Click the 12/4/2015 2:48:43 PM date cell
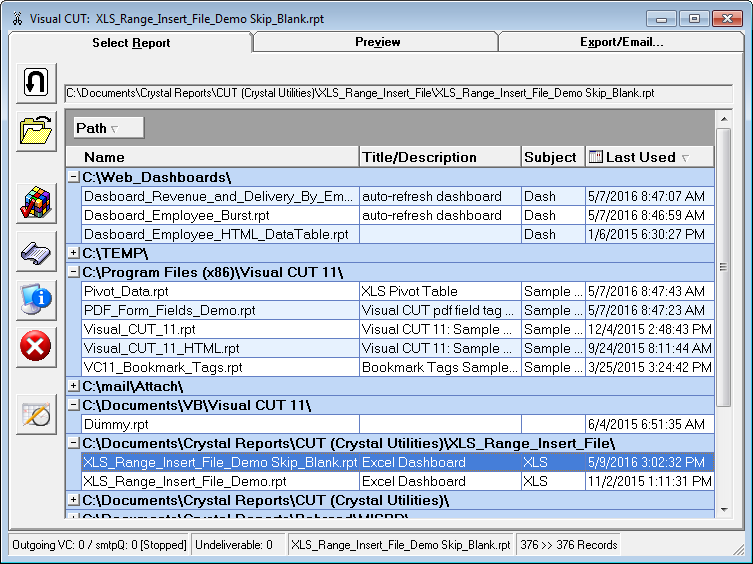 point(649,329)
